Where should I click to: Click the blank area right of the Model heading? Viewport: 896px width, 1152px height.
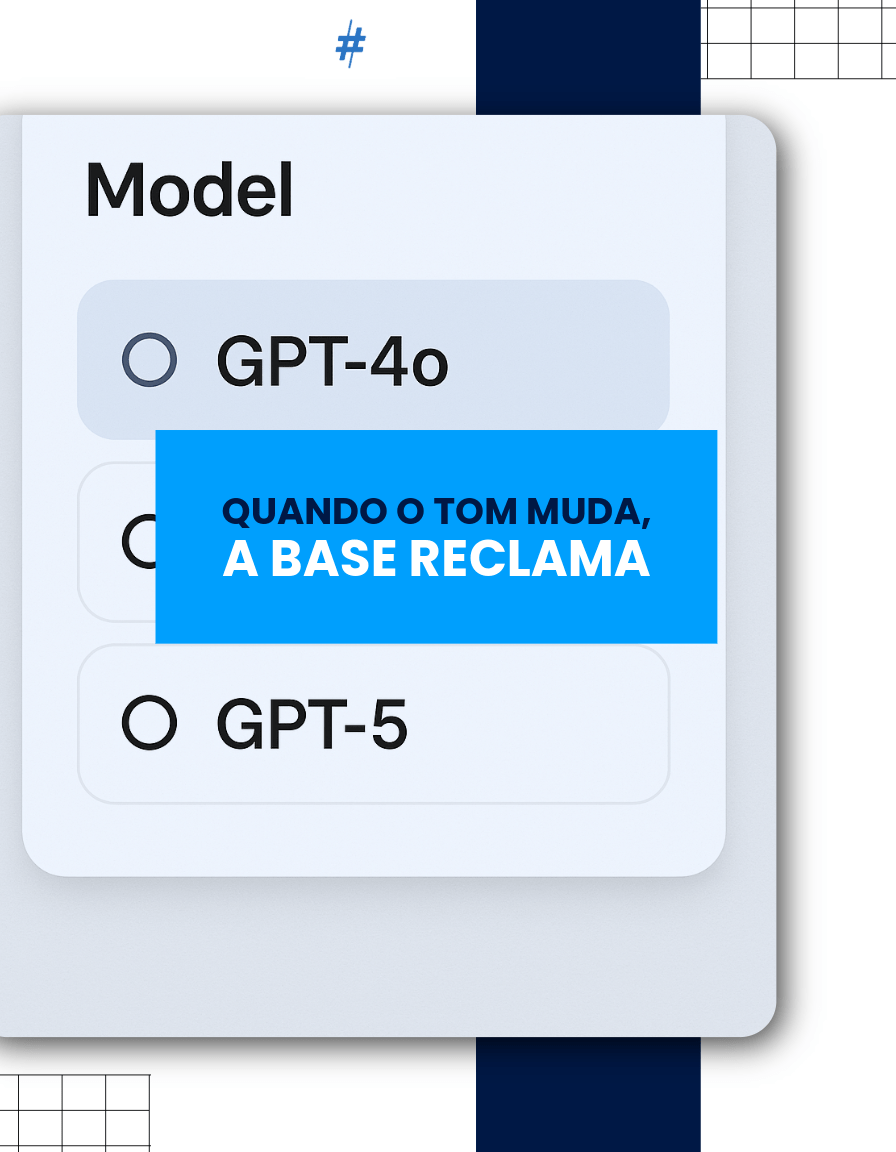[x=500, y=190]
